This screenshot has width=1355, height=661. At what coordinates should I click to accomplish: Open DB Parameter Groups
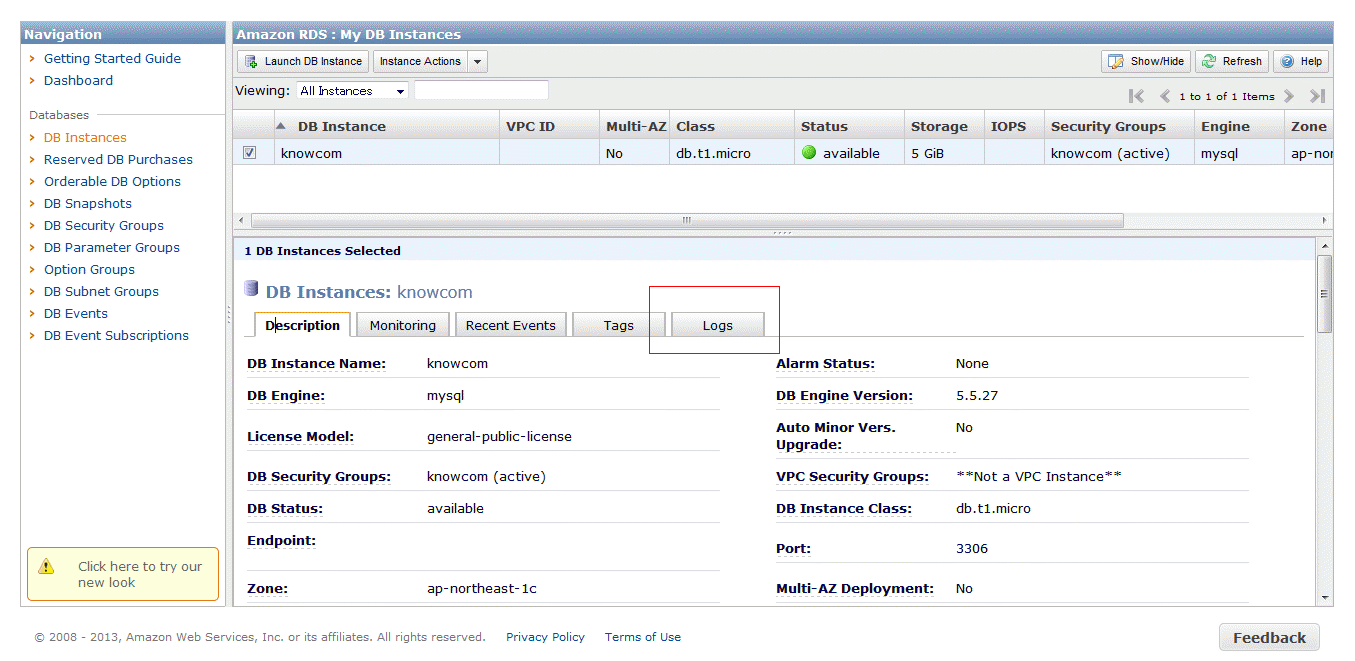tap(112, 248)
